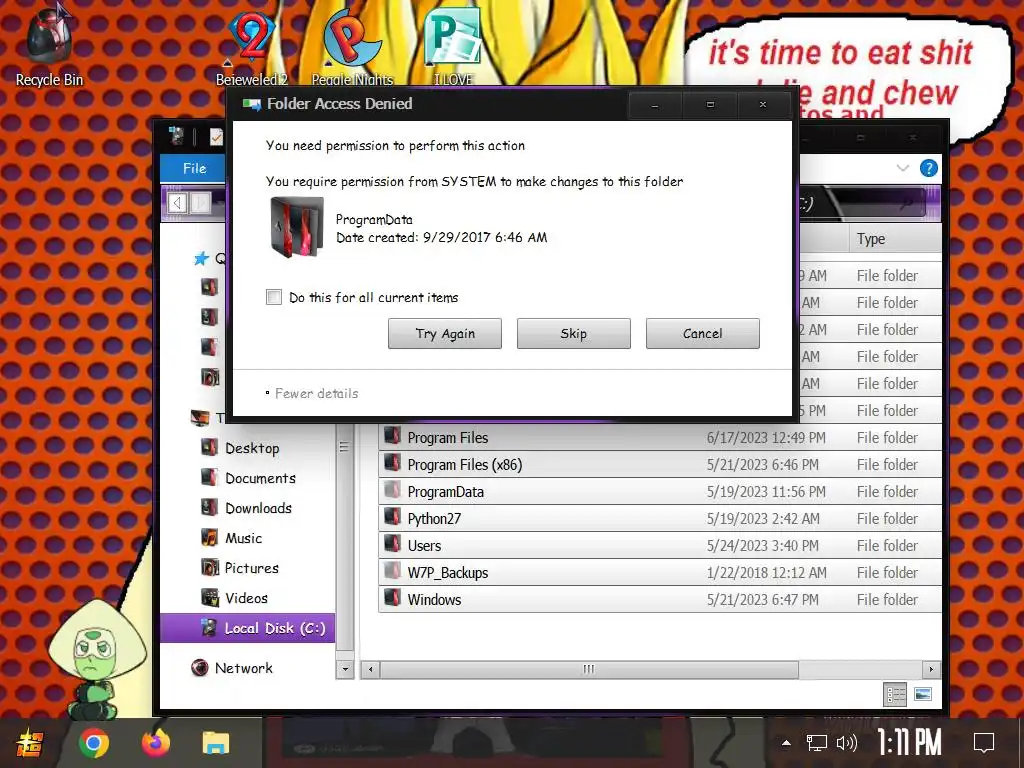1024x768 pixels.
Task: Open the File tab in Explorer
Action: pos(193,168)
